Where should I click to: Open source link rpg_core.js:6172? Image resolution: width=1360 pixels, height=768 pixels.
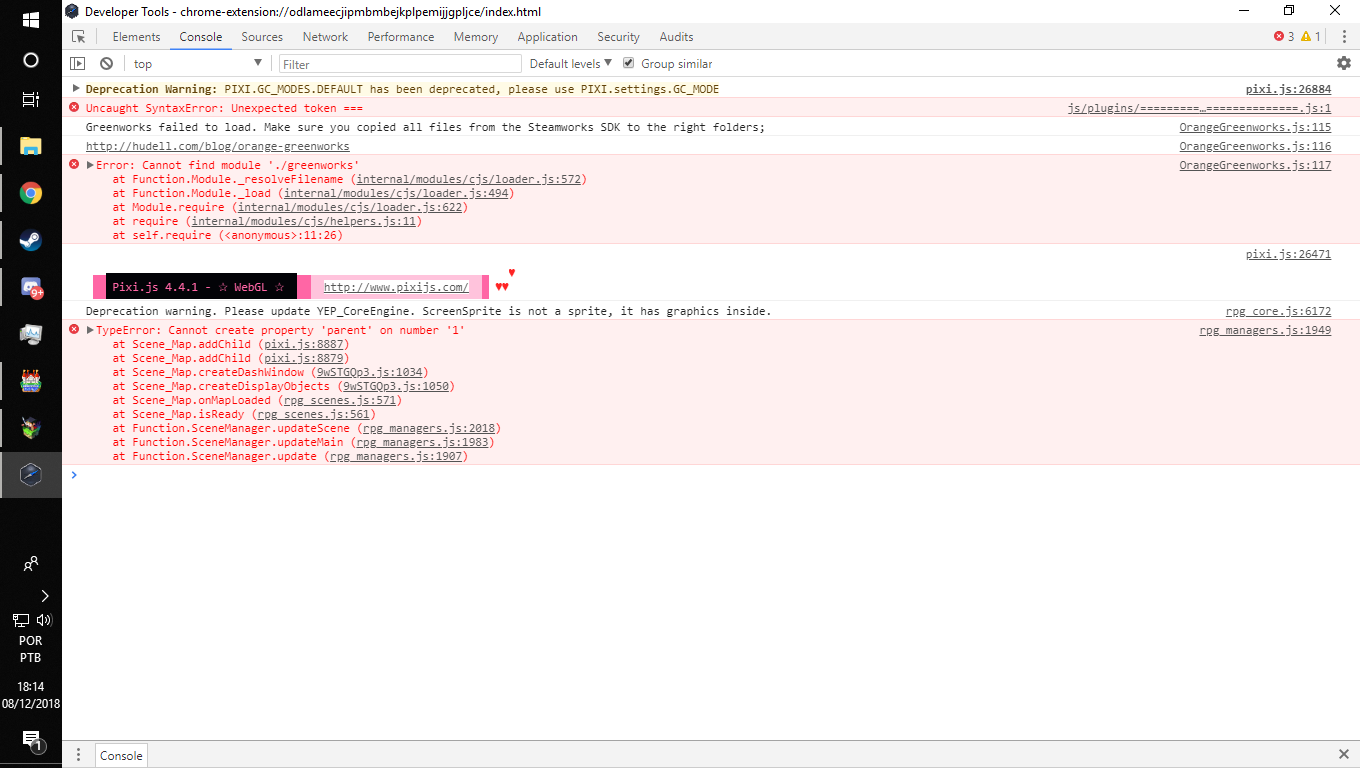click(1278, 311)
